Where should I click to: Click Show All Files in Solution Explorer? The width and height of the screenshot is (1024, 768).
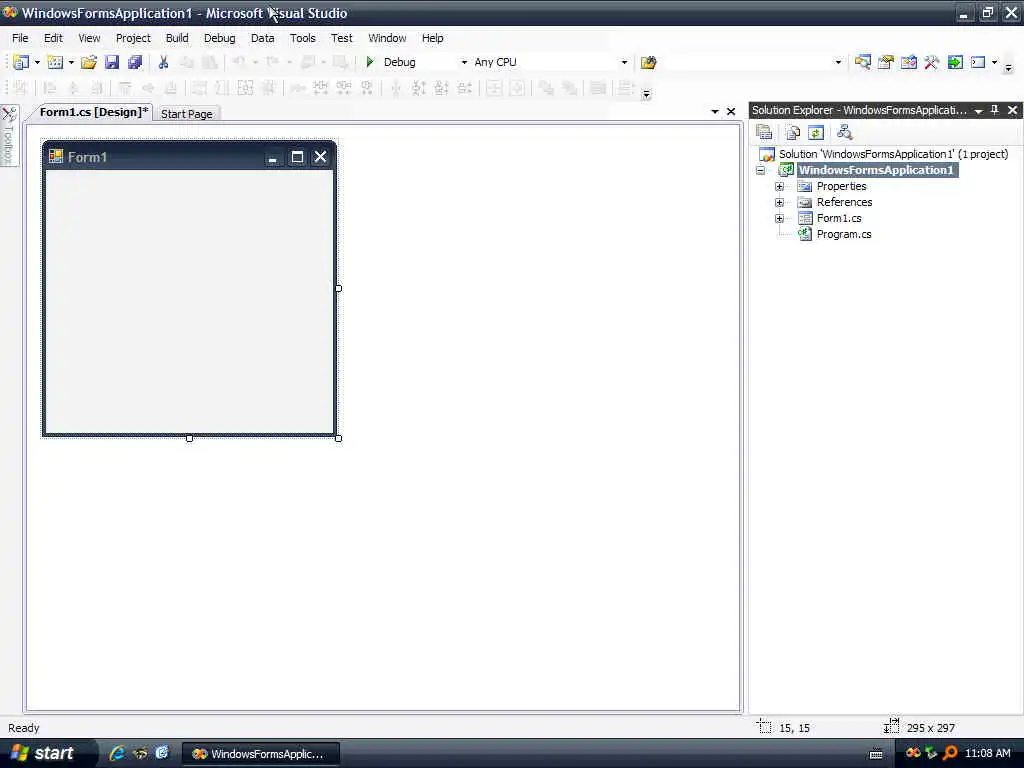[793, 133]
